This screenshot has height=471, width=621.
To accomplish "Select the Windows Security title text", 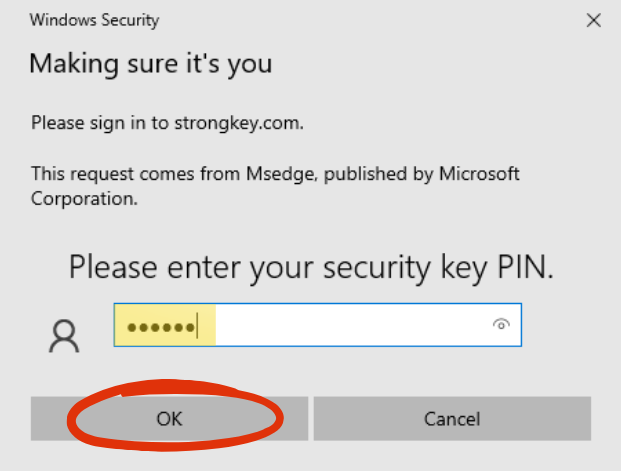I will [94, 20].
